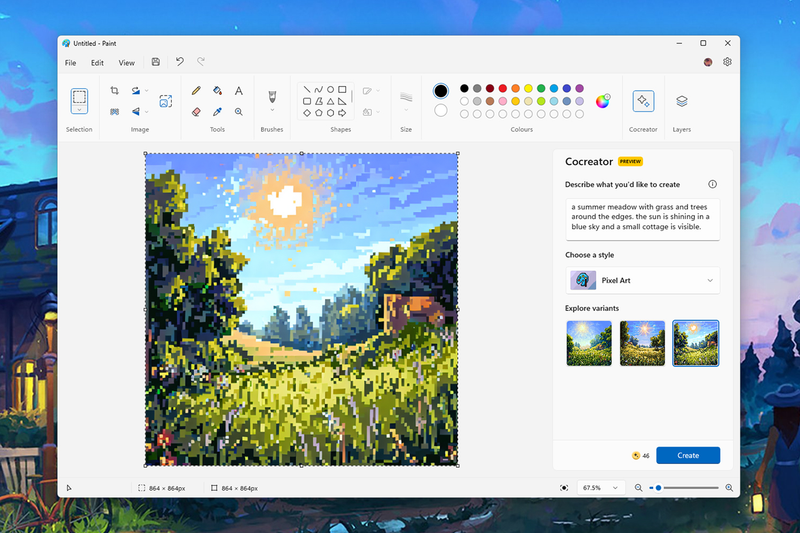The image size is (800, 533).
Task: Expand the Selection options chevron
Action: (79, 110)
